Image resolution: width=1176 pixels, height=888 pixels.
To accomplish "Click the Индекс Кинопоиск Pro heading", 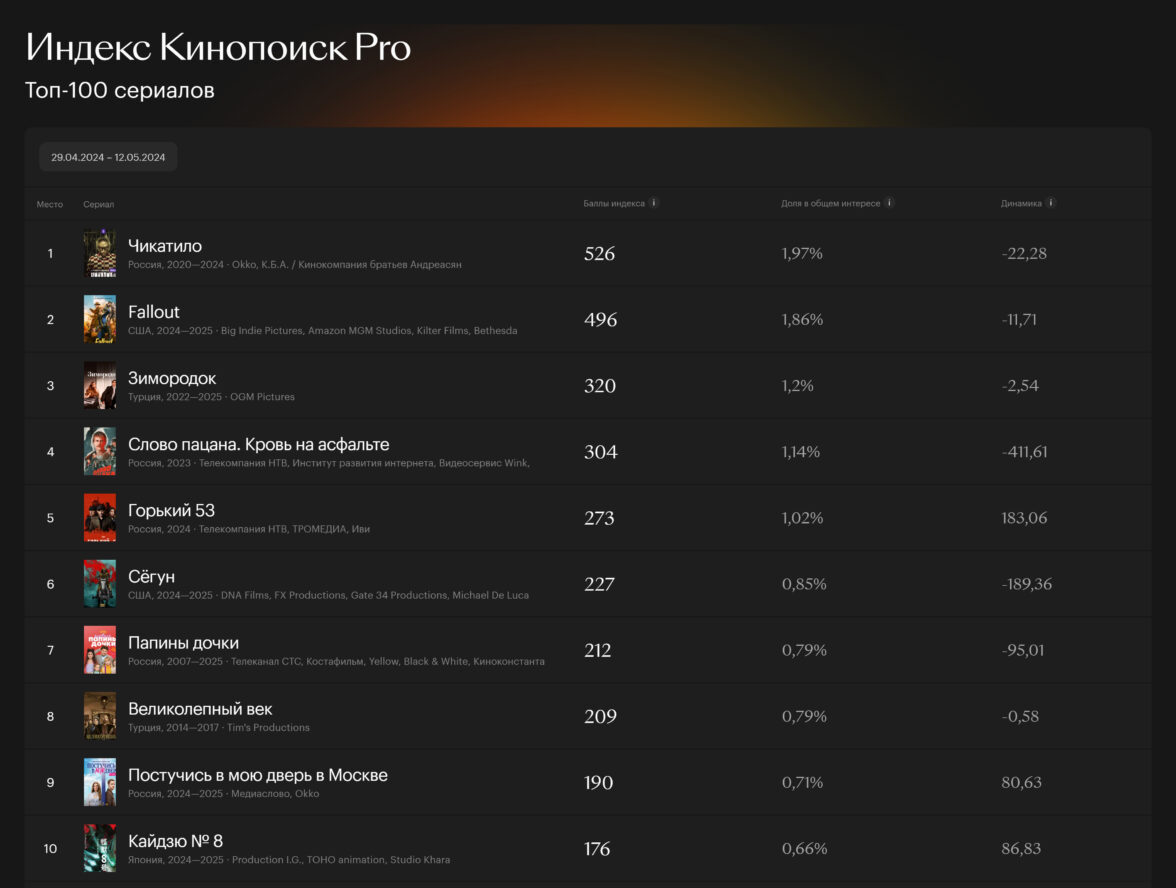I will tap(218, 48).
